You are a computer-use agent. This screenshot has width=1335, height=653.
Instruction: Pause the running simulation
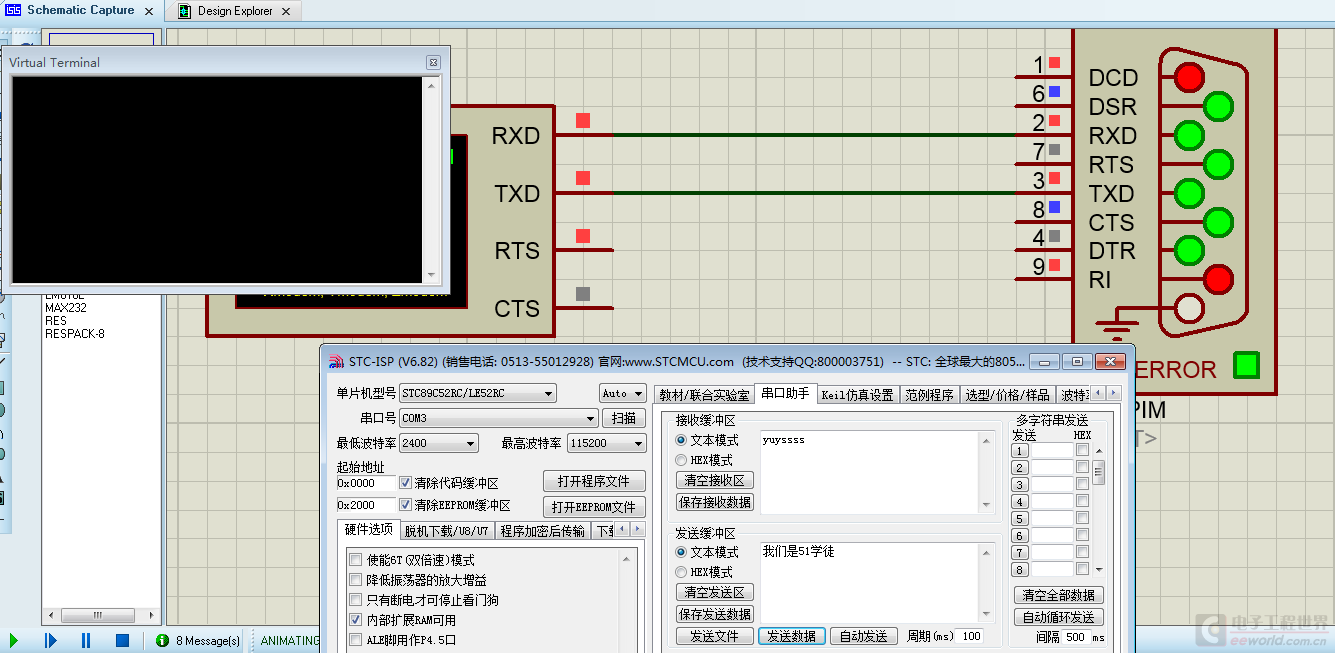pyautogui.click(x=86, y=640)
